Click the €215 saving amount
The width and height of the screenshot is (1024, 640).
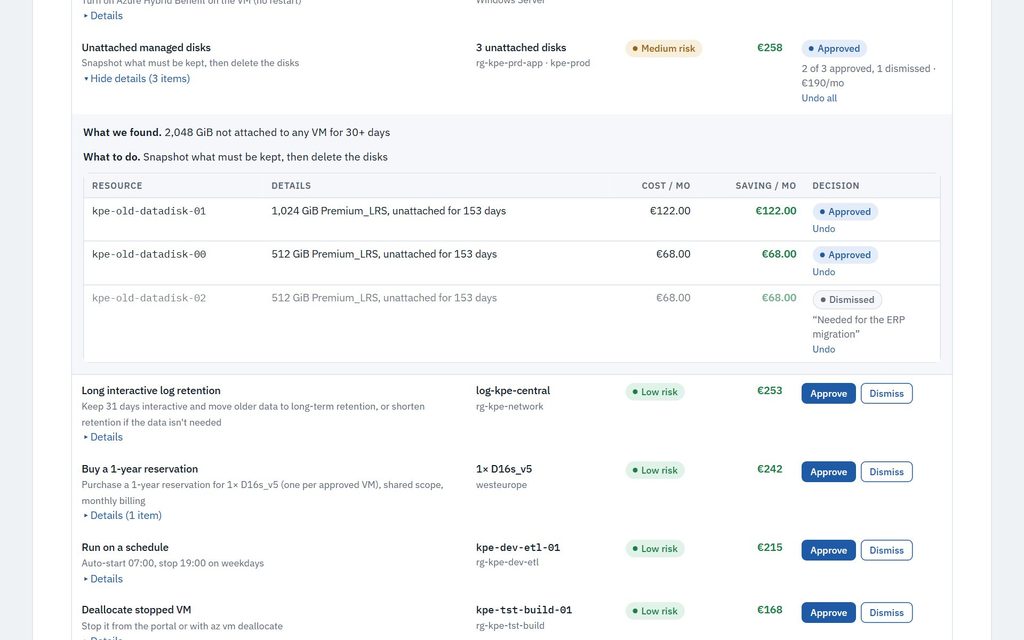[769, 547]
